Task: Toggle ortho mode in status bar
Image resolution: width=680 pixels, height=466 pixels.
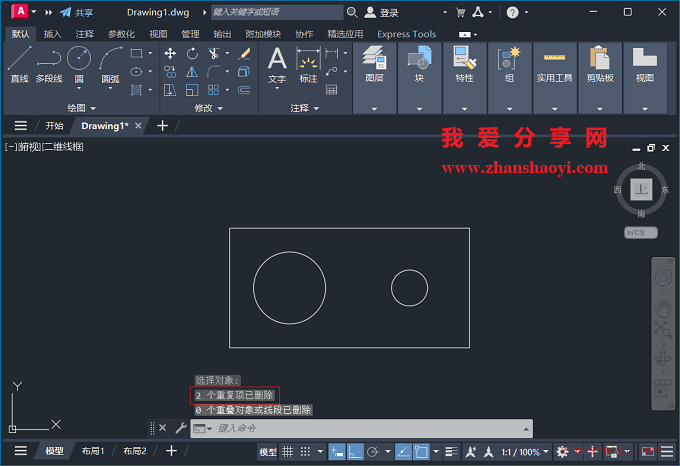Action: coord(355,452)
